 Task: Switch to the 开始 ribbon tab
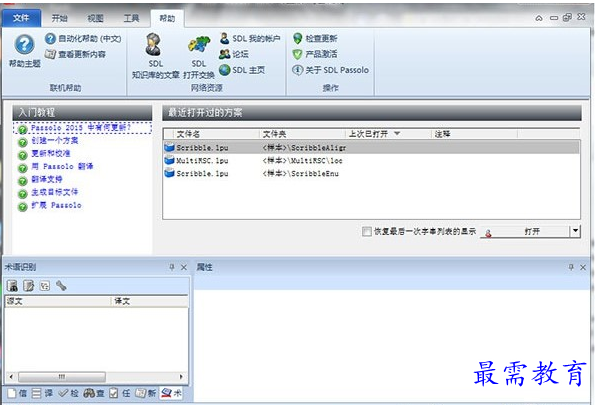(60, 18)
